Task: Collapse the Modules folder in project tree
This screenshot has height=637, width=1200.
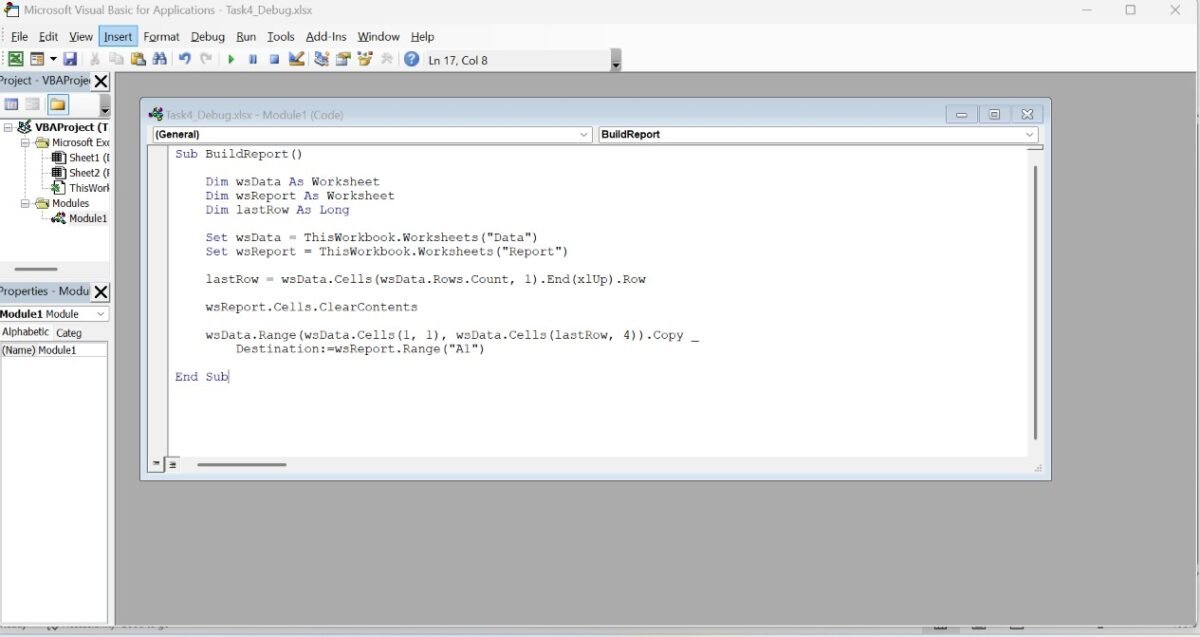Action: click(27, 203)
